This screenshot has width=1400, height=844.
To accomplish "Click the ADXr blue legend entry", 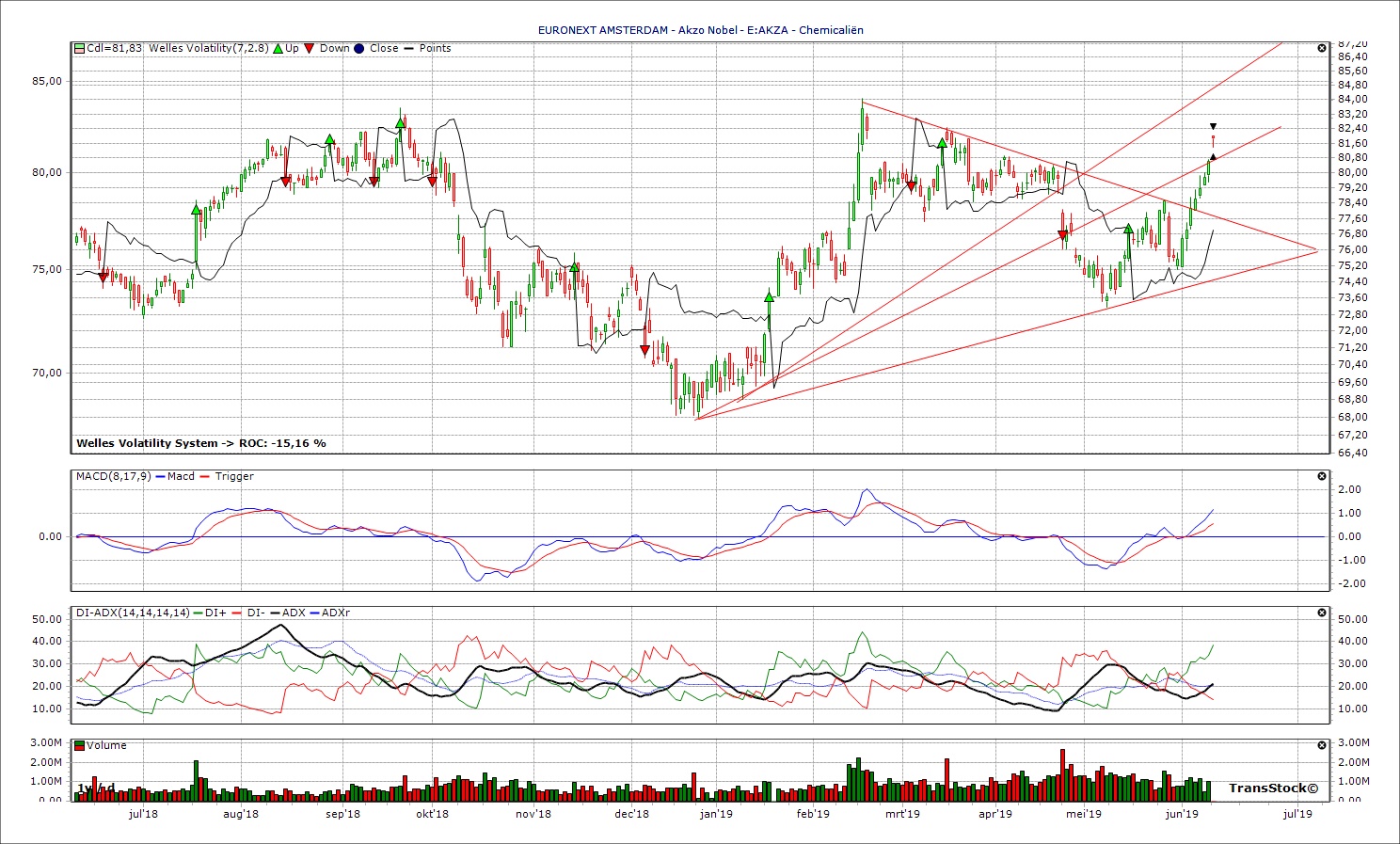I will tap(330, 613).
